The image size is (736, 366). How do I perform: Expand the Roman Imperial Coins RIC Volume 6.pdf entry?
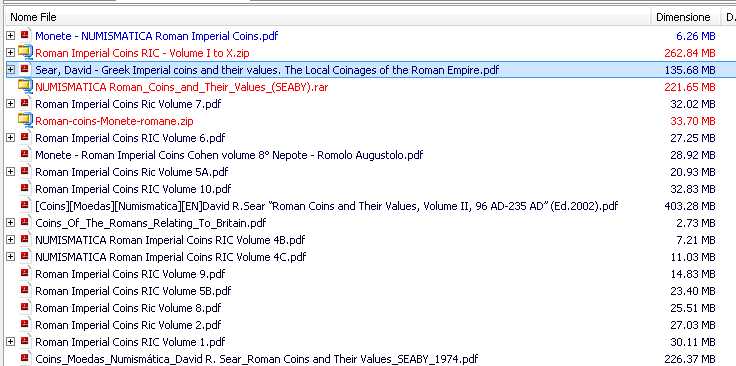click(x=11, y=138)
